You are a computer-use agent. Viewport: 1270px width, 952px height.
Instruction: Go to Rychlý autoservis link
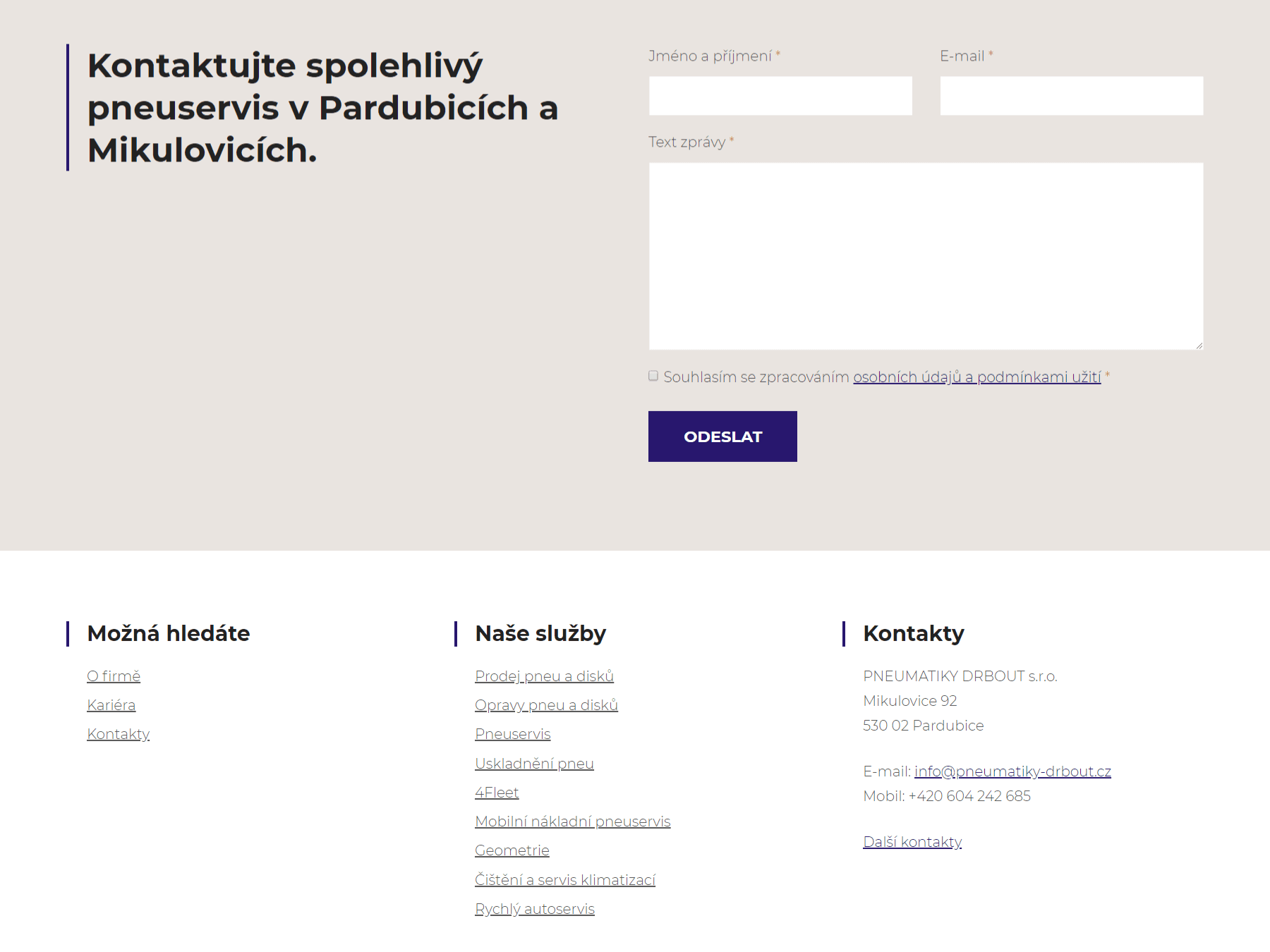click(534, 909)
